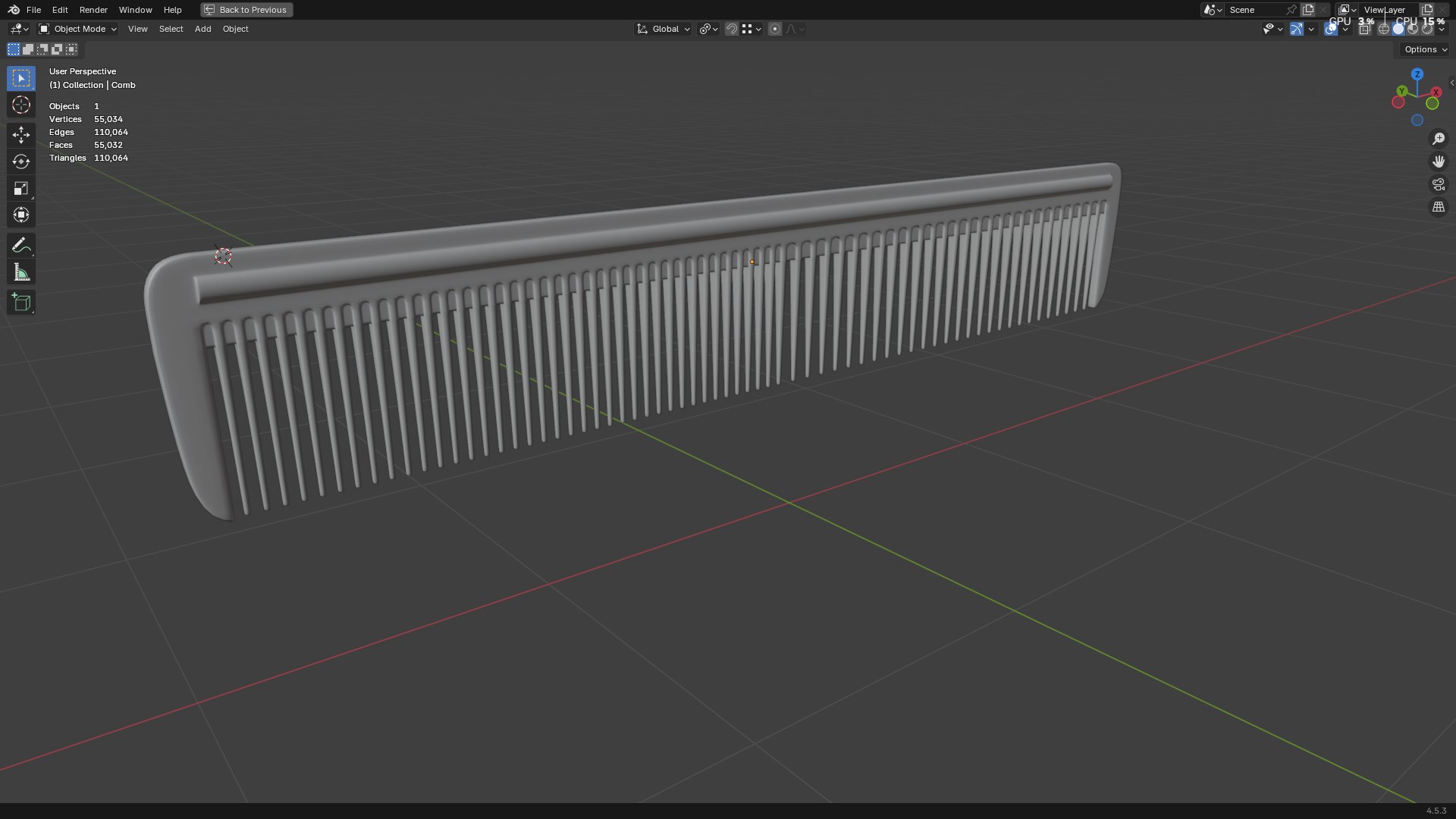Click the new ViewLayer duplicate icon
1456x819 pixels.
[x=1427, y=10]
